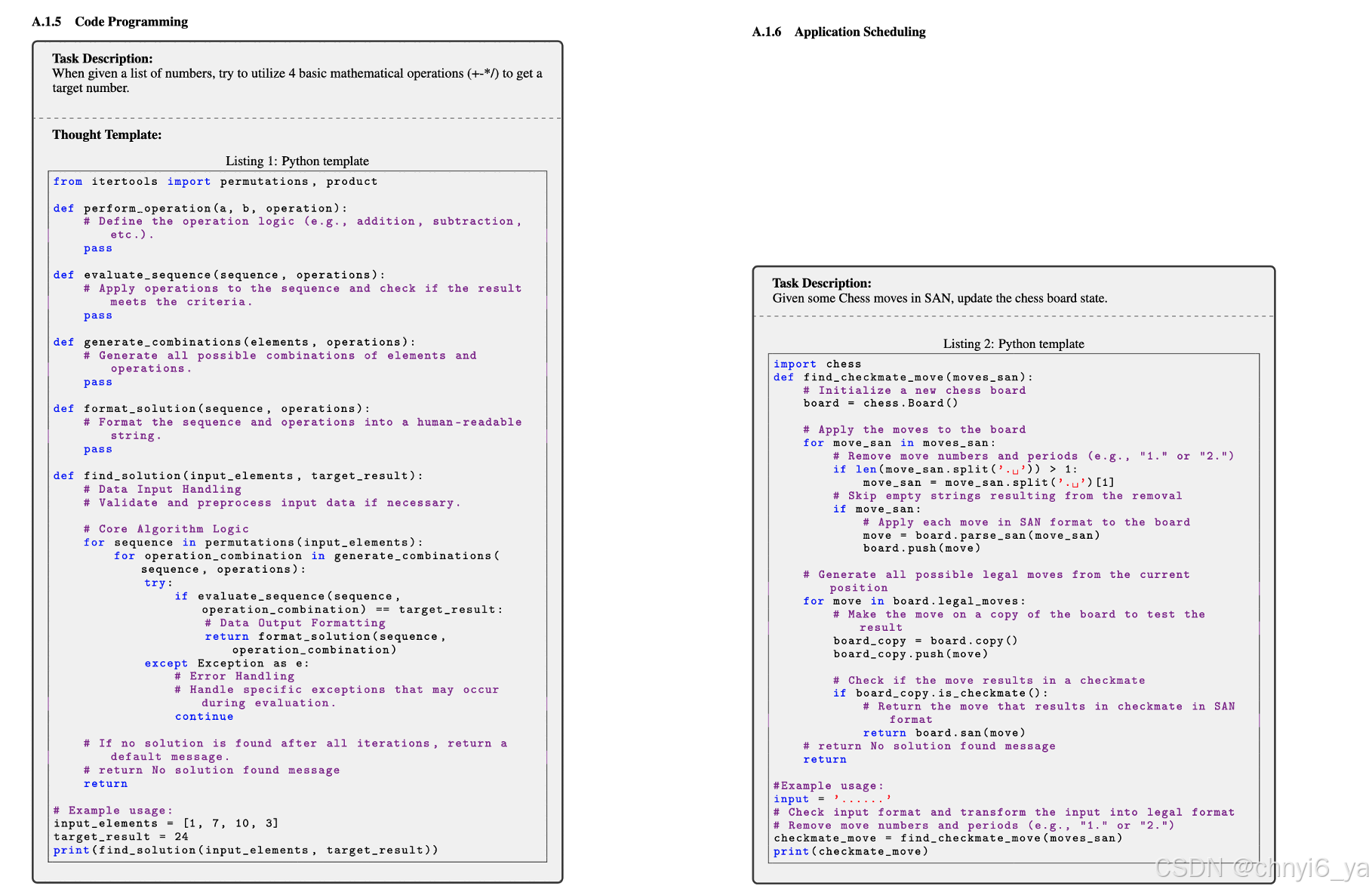Click 'Given some Chess moves in SAN' description sentence

[940, 298]
